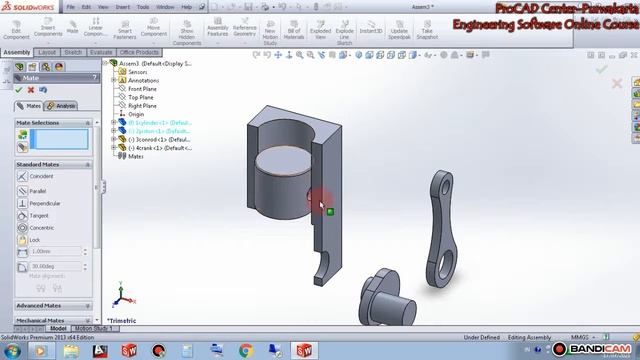Image resolution: width=640 pixels, height=360 pixels.
Task: Open the FeatureManager design tree tab icon
Action: coord(19,67)
